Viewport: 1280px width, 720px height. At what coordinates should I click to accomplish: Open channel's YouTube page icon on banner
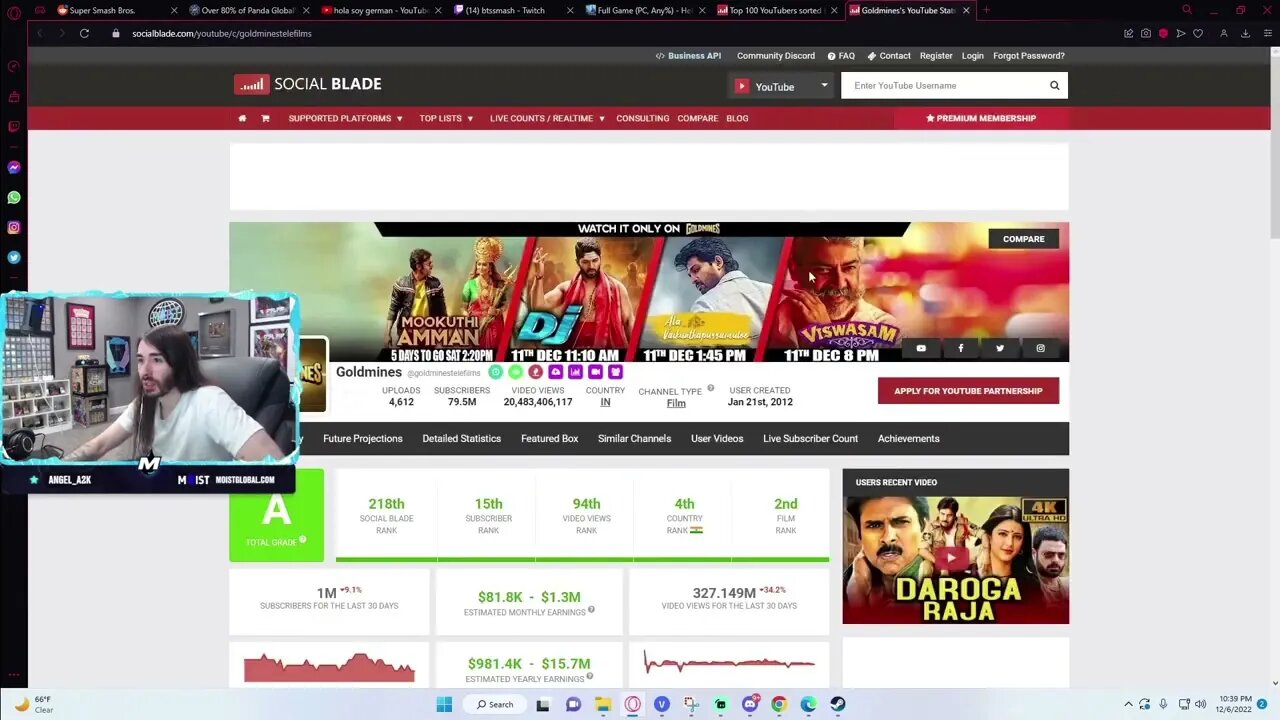point(921,348)
